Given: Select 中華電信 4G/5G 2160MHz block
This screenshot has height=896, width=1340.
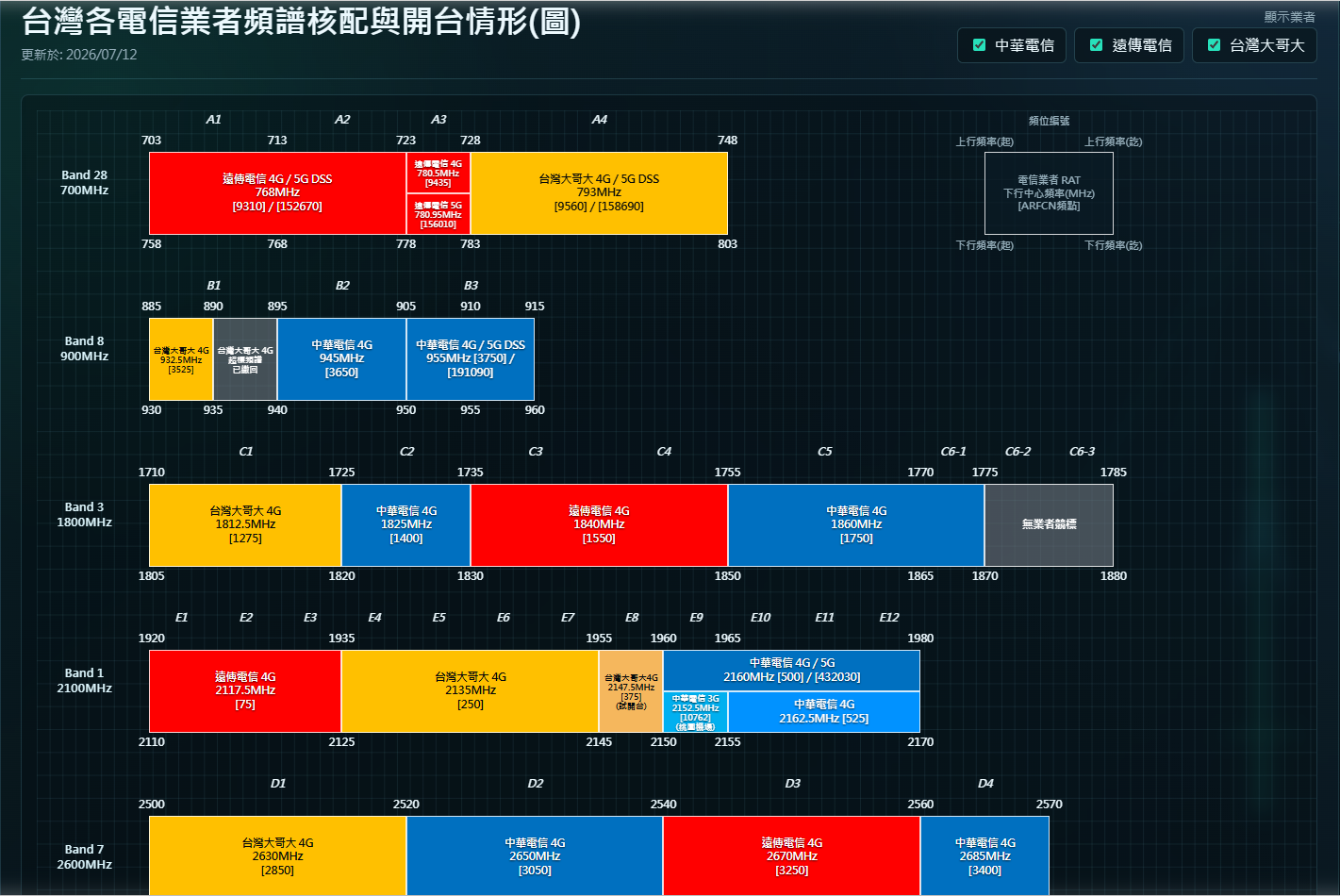Looking at the screenshot, I should pos(792,671).
